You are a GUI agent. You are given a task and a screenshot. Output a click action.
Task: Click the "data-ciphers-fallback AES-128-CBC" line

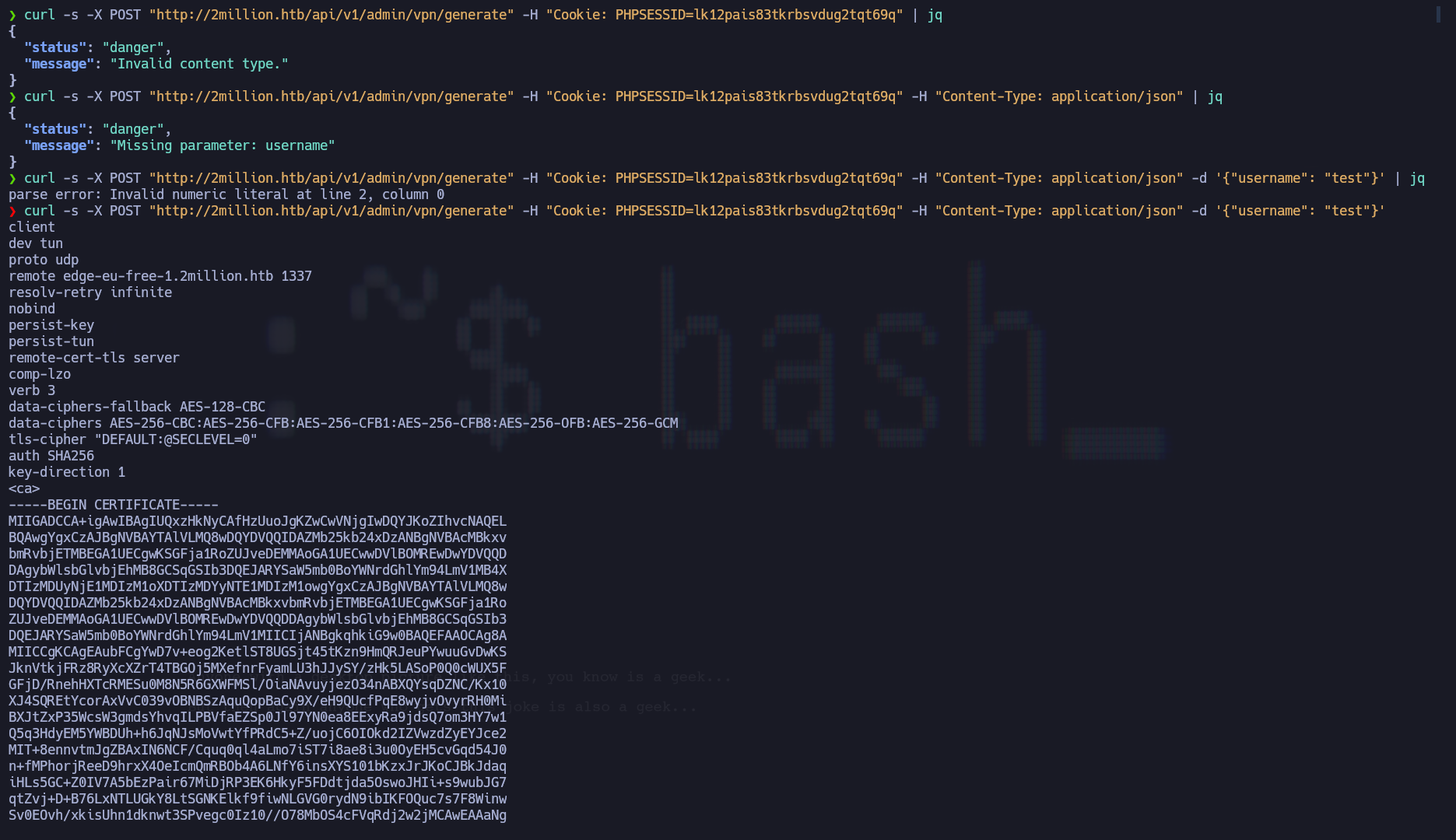click(137, 407)
